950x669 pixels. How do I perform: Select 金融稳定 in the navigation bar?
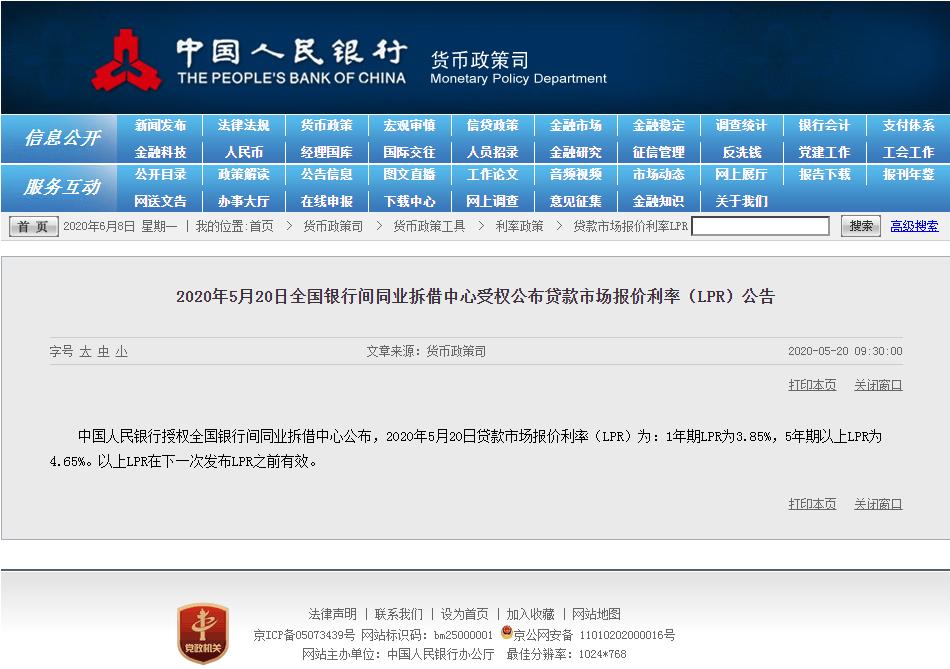click(x=659, y=126)
